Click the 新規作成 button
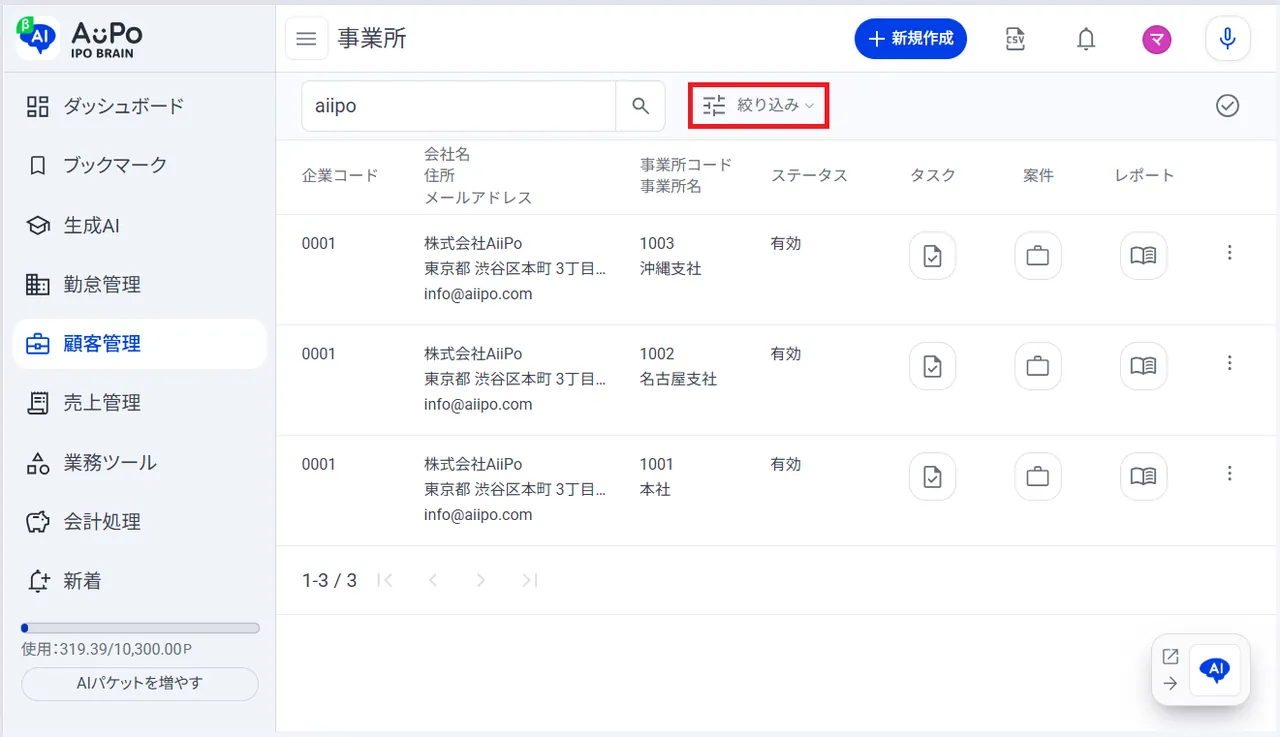 pyautogui.click(x=910, y=39)
